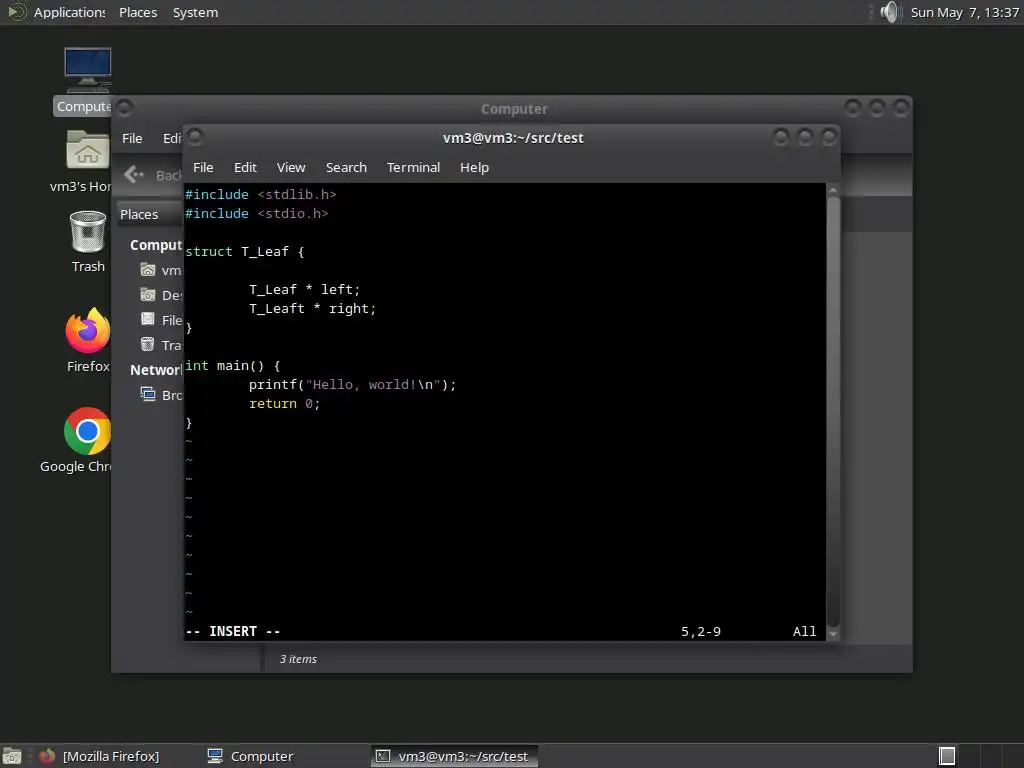Open the terminal File menu

click(x=203, y=167)
